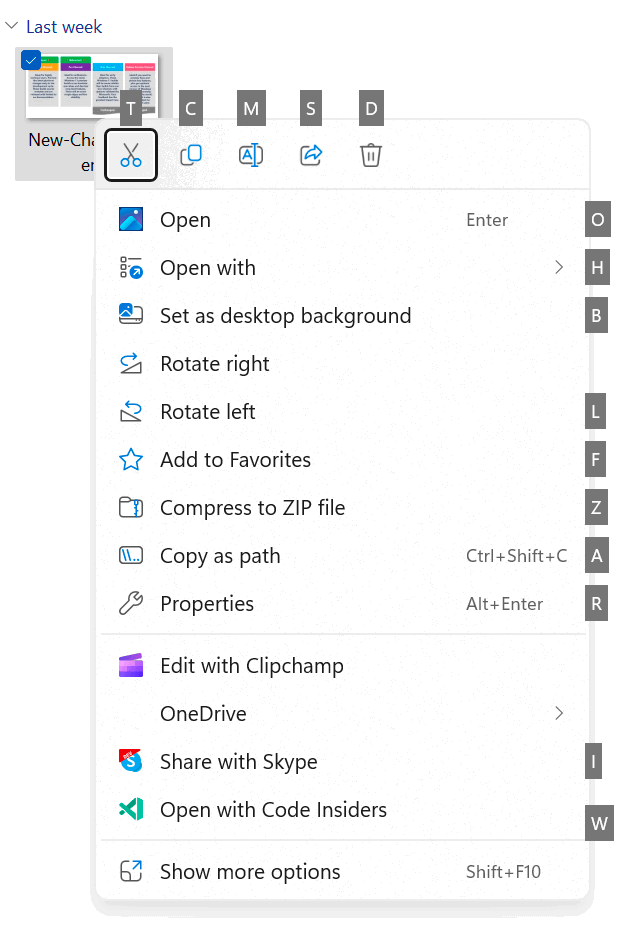Click the Delete trash can icon
The image size is (643, 943).
click(371, 155)
